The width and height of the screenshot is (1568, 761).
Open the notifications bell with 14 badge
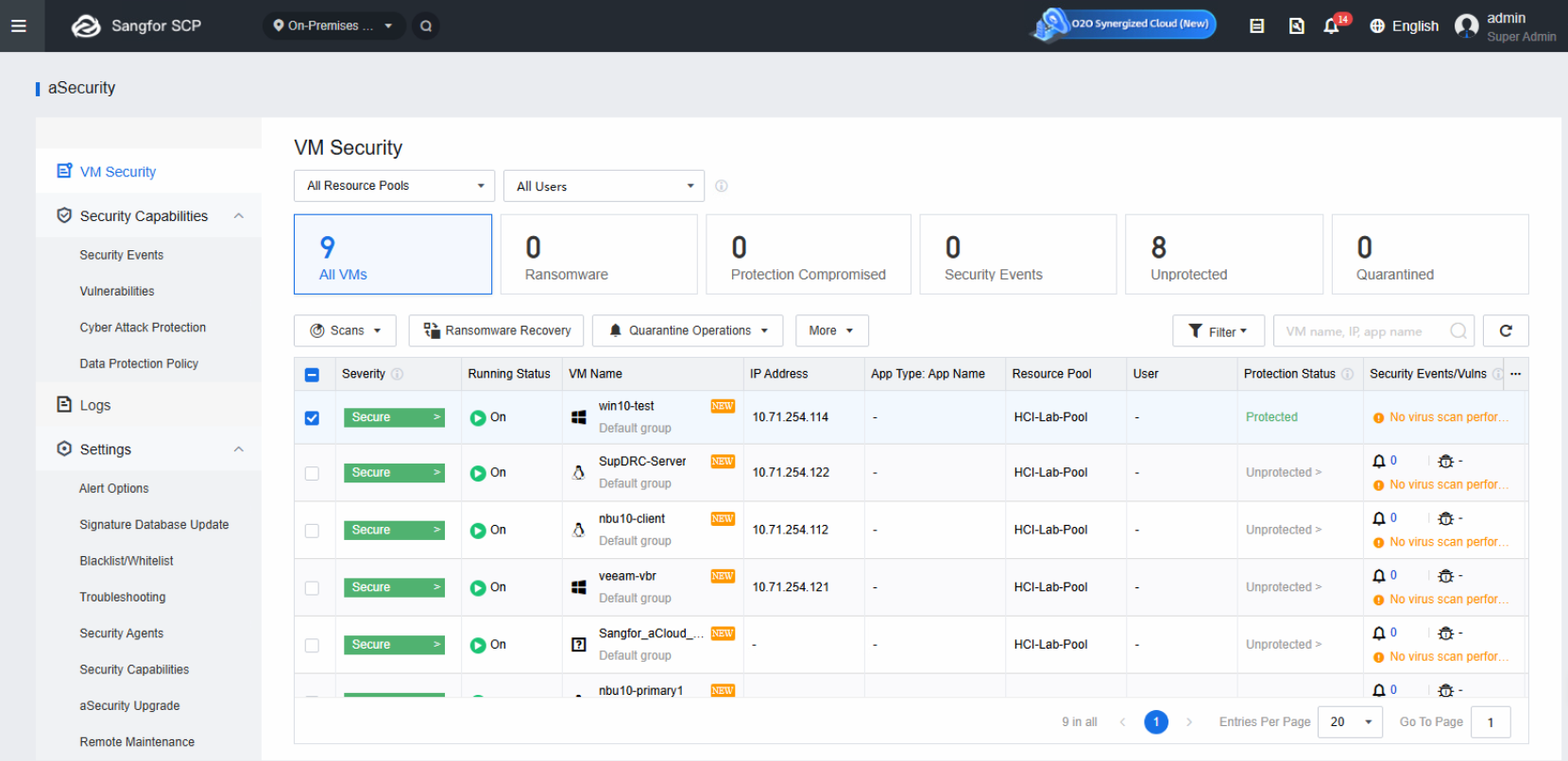pos(1332,25)
